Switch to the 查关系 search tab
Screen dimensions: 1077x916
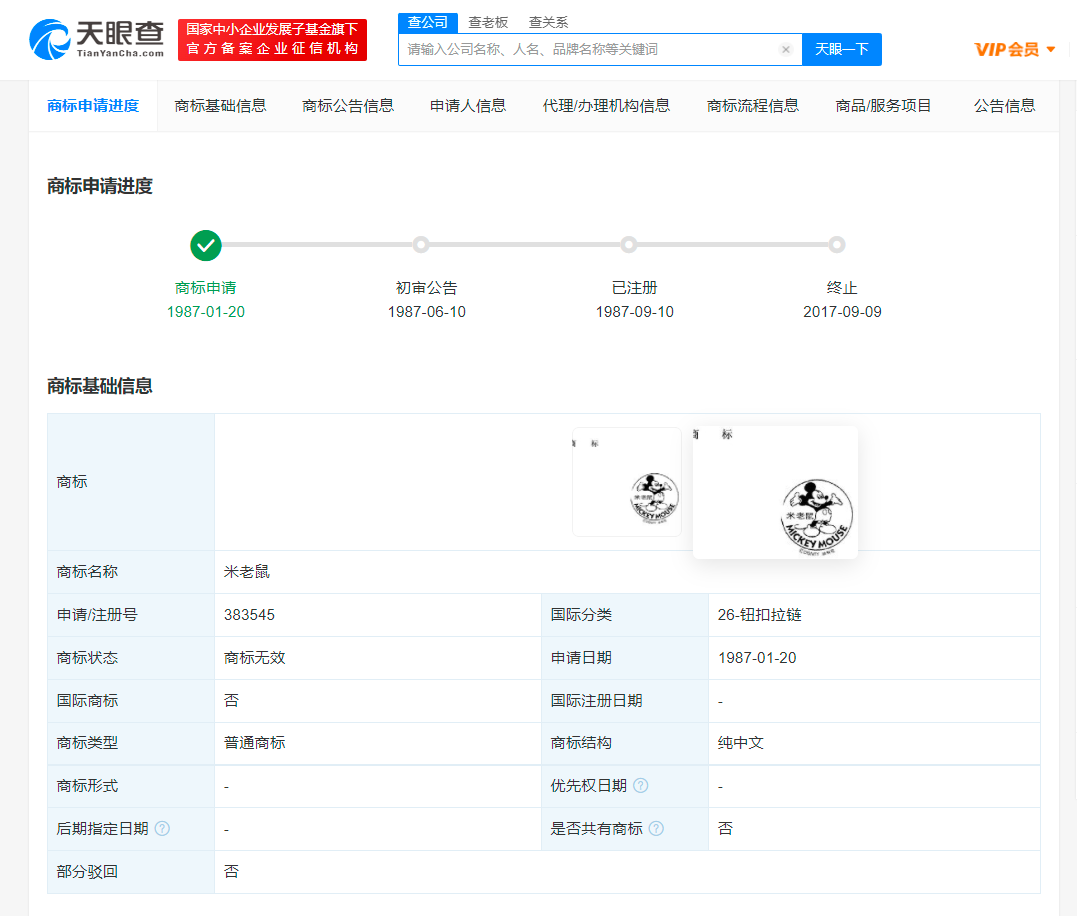coord(548,22)
